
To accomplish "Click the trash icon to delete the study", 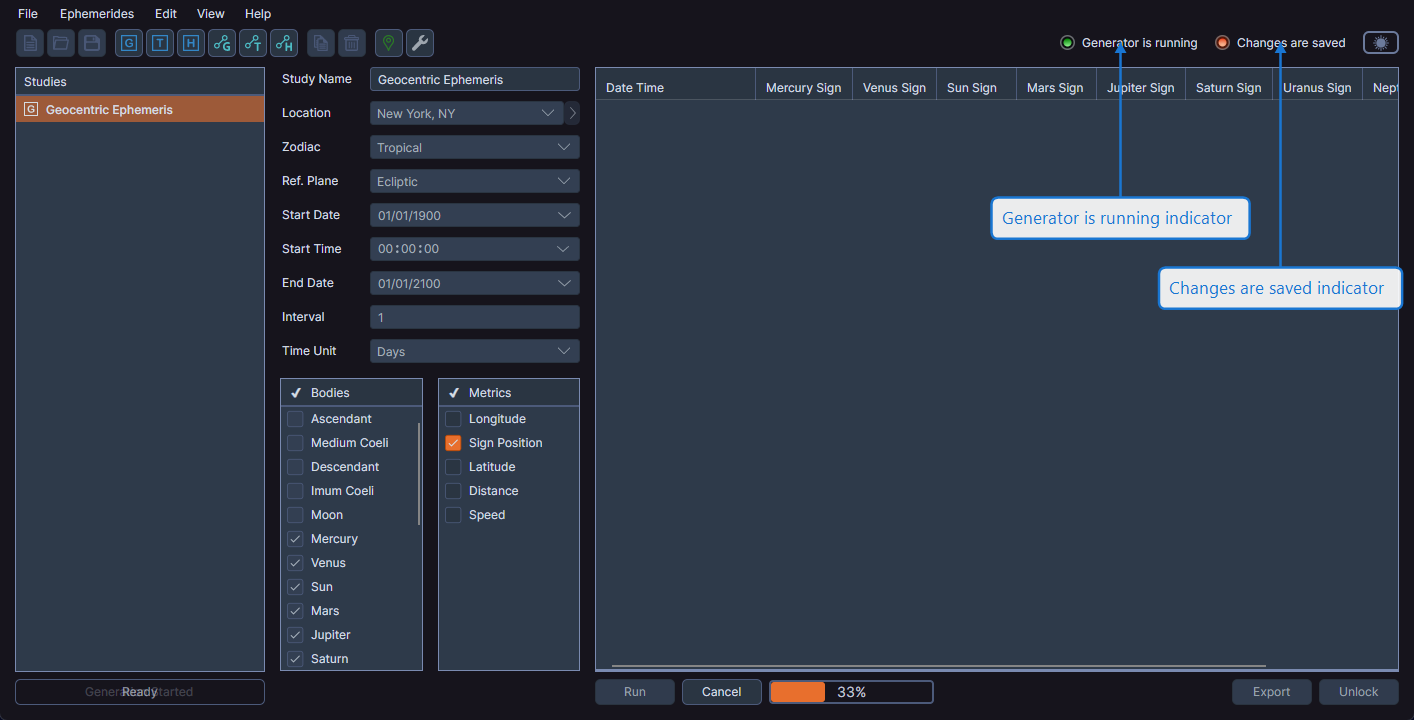I will [351, 43].
